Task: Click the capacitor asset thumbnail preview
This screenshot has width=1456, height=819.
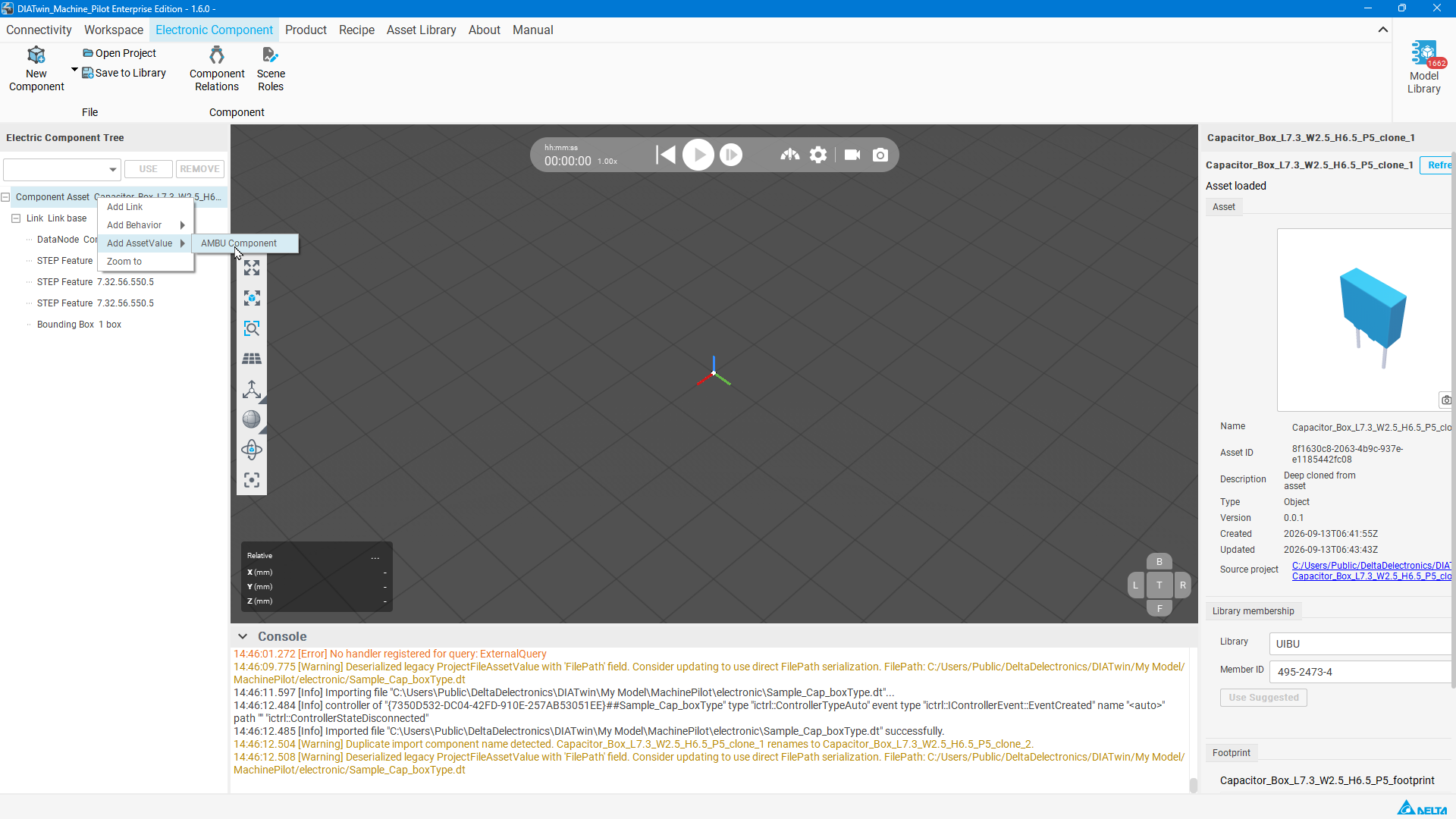Action: pos(1364,320)
